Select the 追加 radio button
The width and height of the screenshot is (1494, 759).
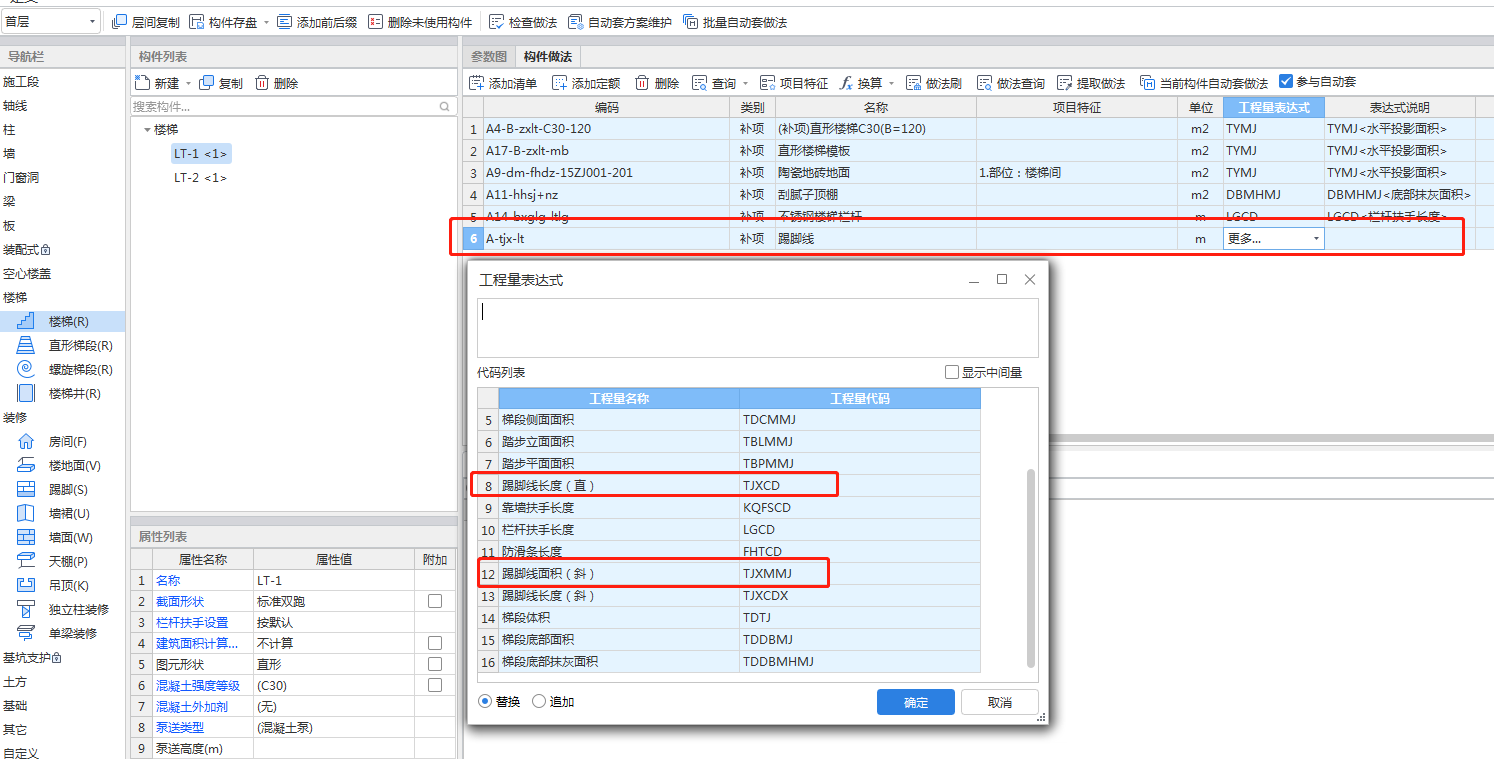[539, 701]
